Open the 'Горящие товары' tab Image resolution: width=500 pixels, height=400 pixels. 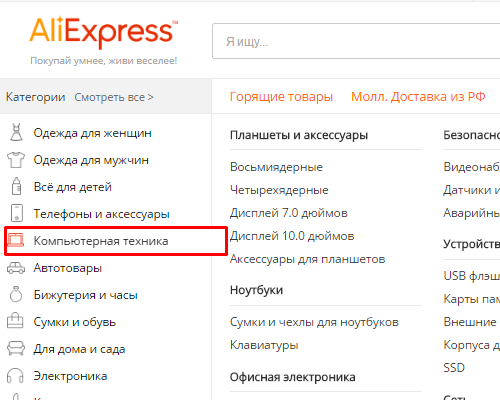281,97
